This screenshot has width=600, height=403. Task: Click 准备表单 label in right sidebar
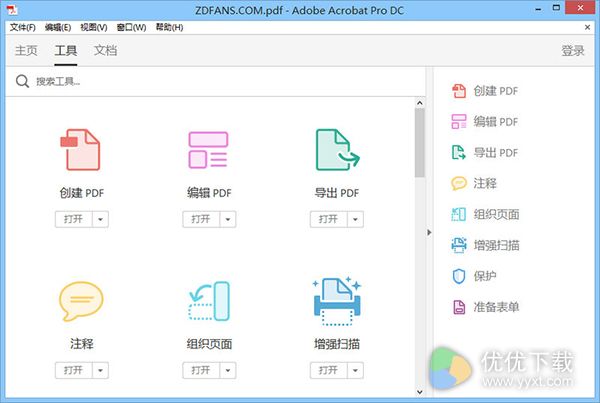click(496, 307)
